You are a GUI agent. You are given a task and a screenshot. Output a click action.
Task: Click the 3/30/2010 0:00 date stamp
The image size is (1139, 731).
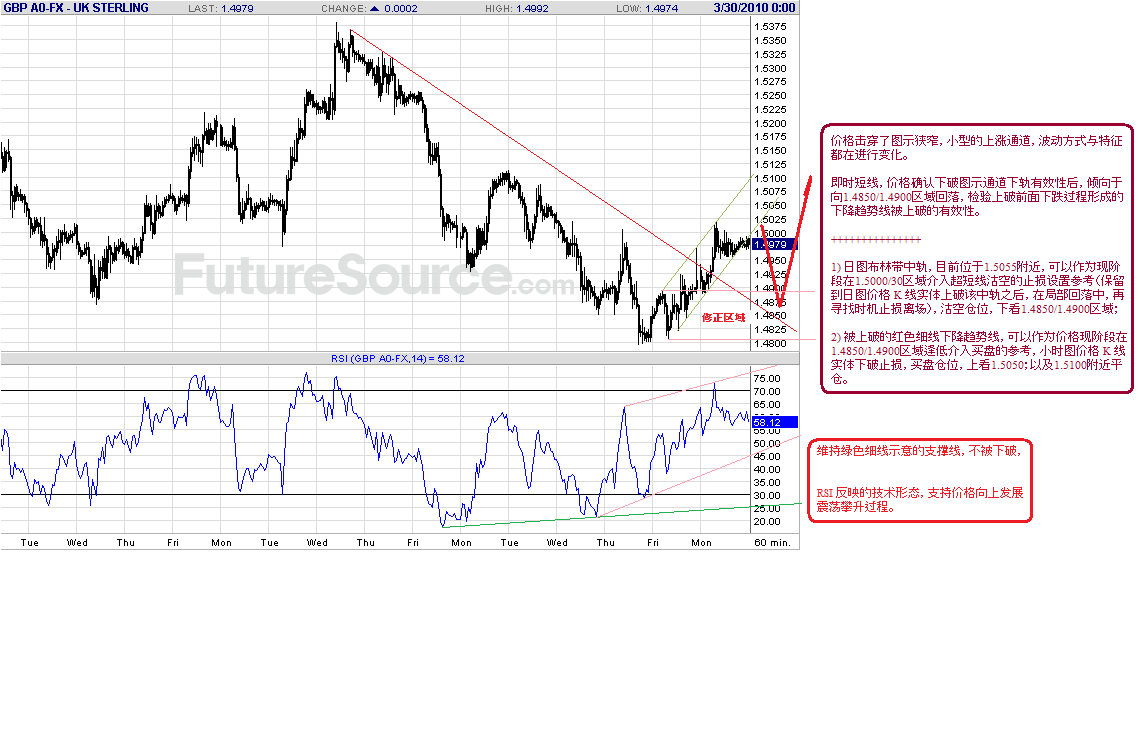click(754, 8)
